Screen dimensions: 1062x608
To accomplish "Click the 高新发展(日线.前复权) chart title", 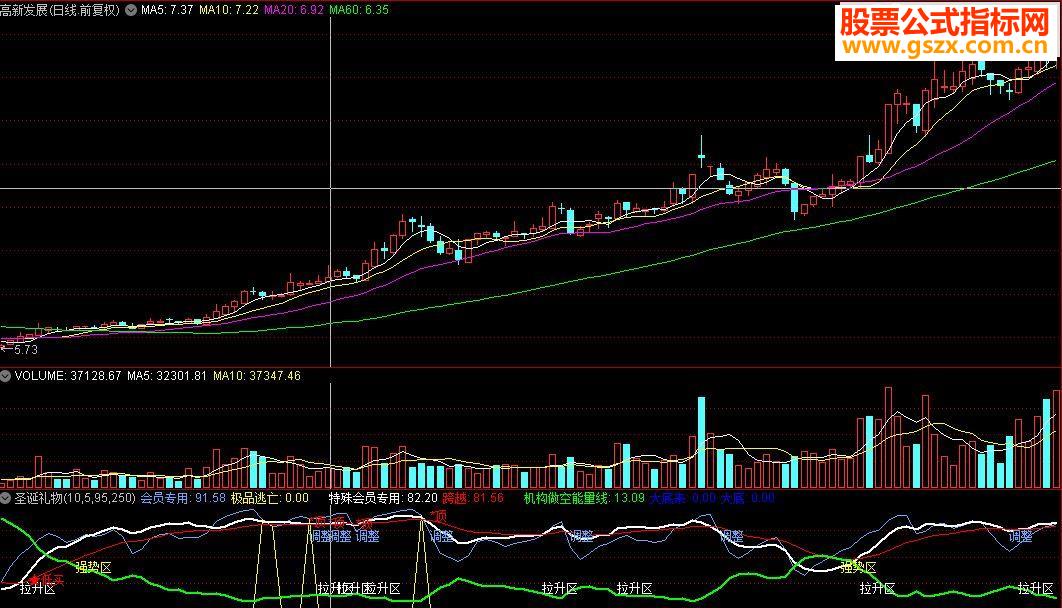I will click(60, 10).
